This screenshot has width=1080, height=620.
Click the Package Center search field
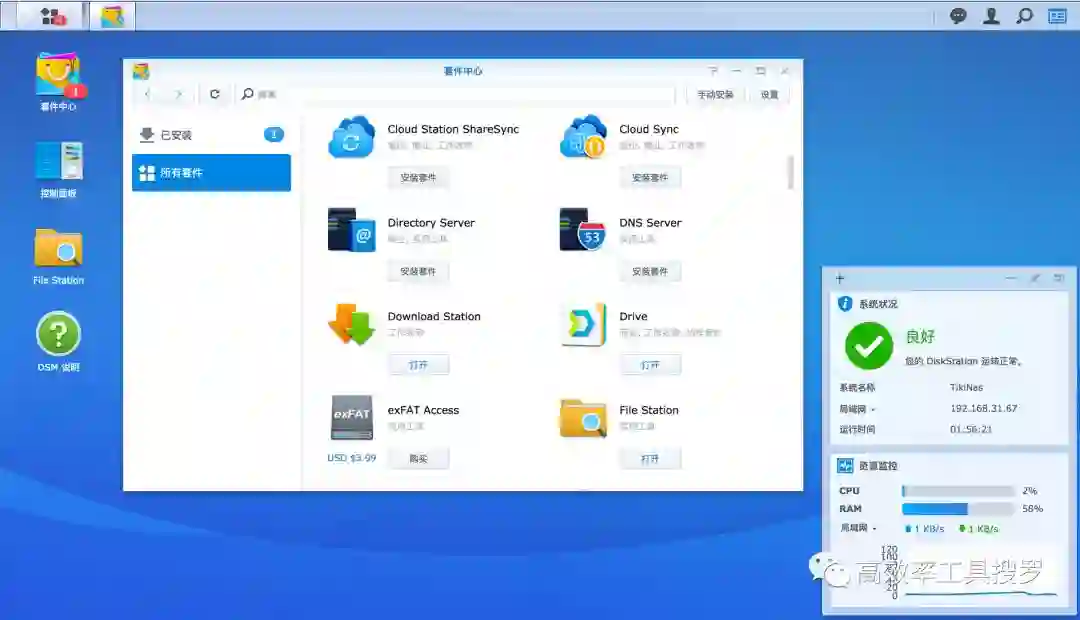coord(455,94)
